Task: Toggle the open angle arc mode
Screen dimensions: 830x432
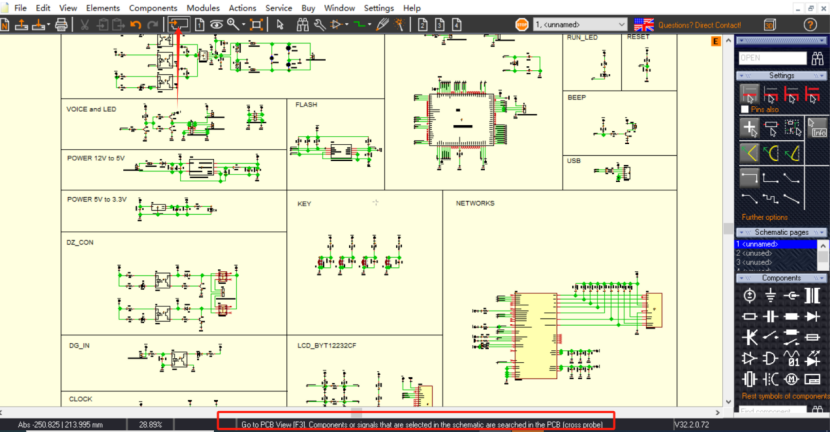Action: 750,154
